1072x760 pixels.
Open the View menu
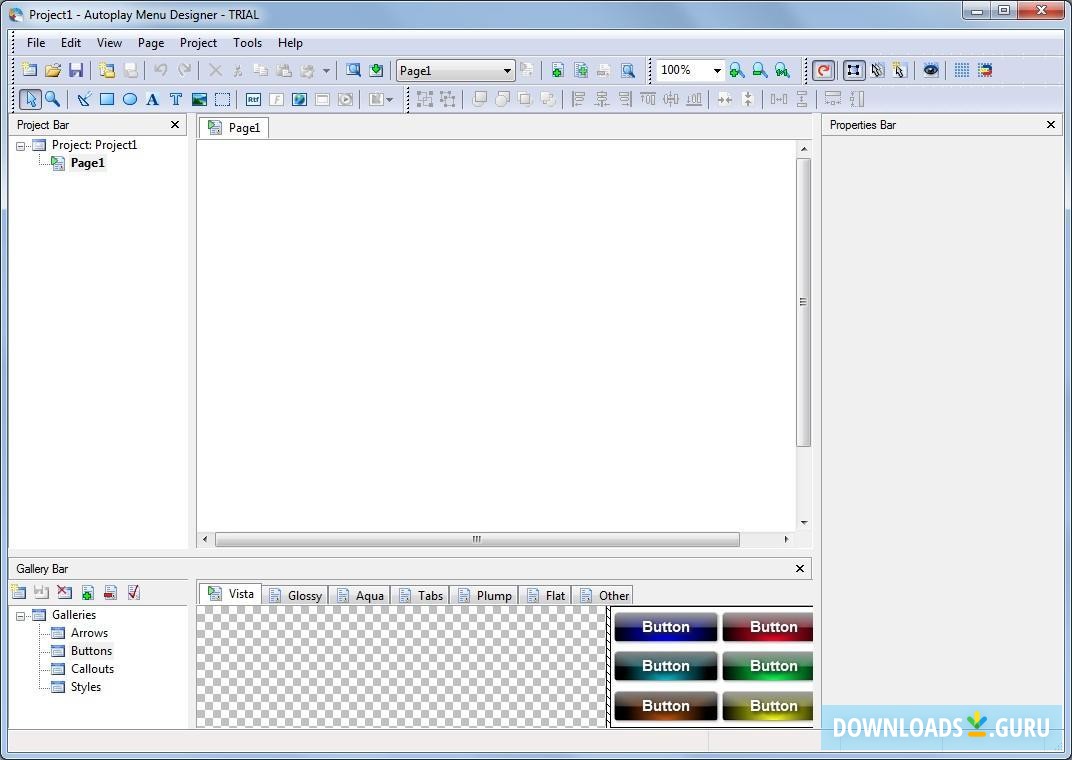click(x=109, y=42)
